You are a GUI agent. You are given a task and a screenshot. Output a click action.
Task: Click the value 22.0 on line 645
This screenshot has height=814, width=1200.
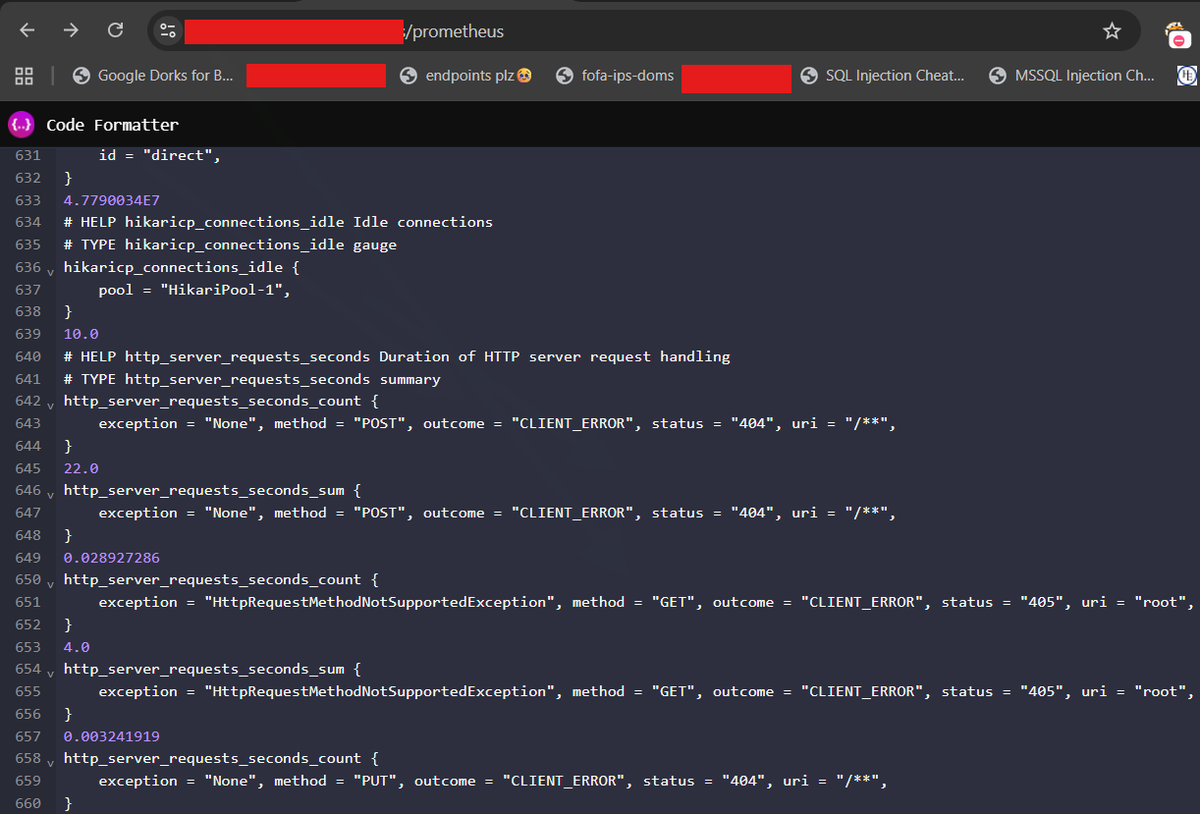(81, 468)
